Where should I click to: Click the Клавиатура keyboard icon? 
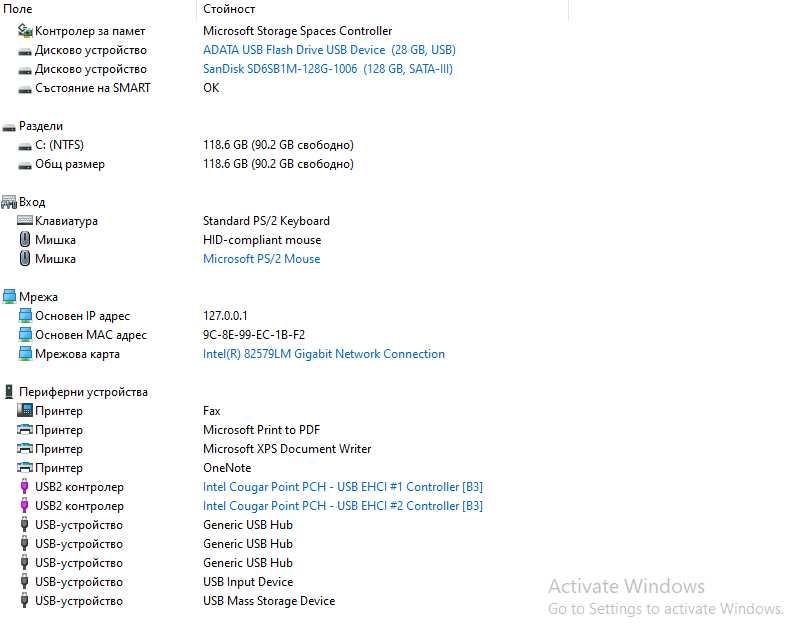(x=25, y=221)
